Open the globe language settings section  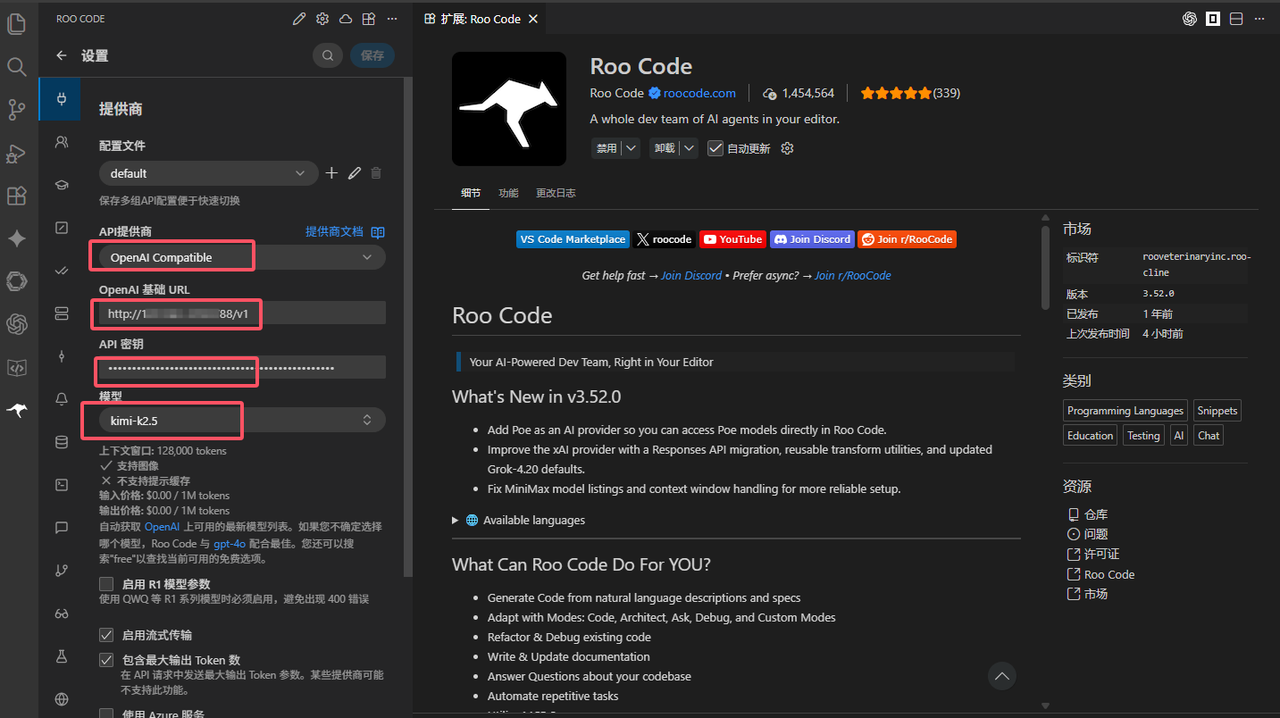pyautogui.click(x=61, y=699)
